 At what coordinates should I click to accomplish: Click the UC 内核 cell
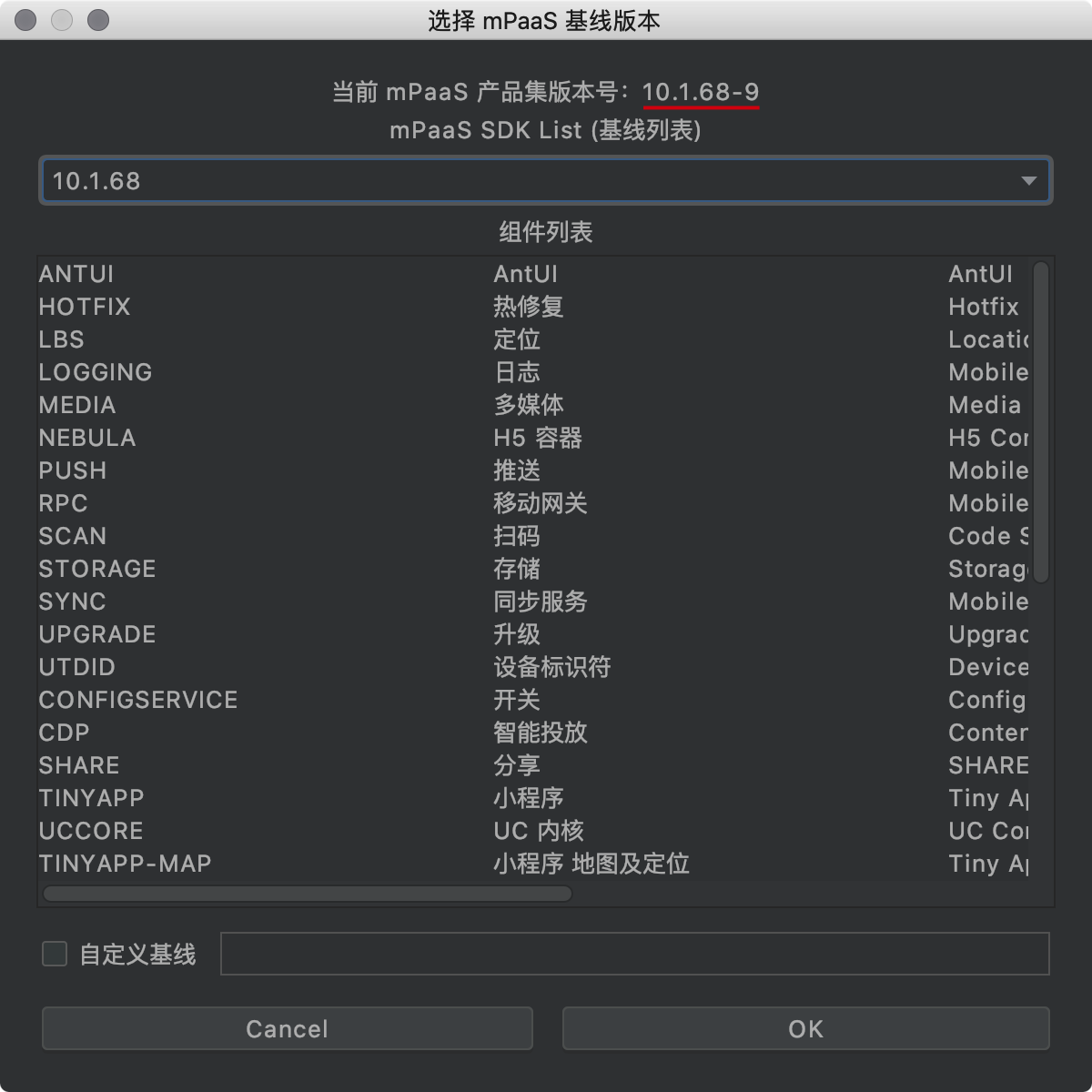[539, 831]
